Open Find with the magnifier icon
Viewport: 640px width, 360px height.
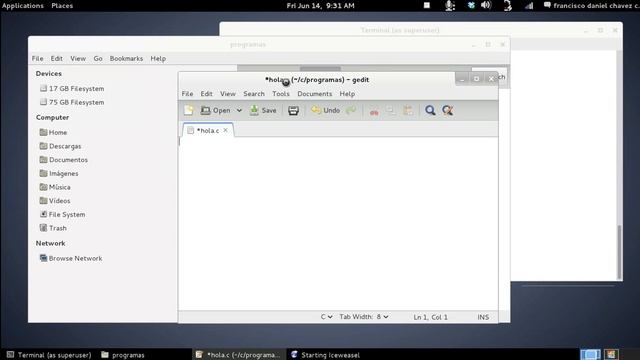coord(430,110)
